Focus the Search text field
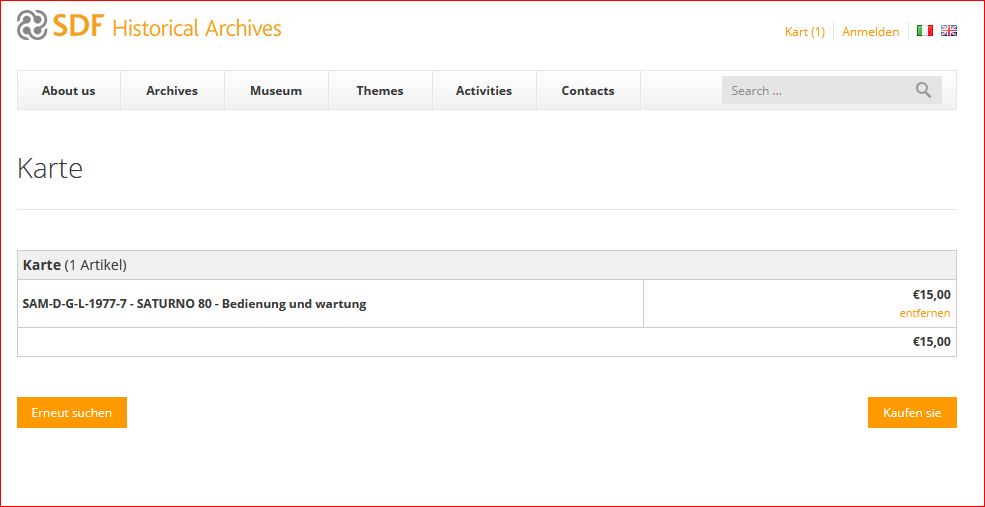The width and height of the screenshot is (985, 507). tap(815, 90)
